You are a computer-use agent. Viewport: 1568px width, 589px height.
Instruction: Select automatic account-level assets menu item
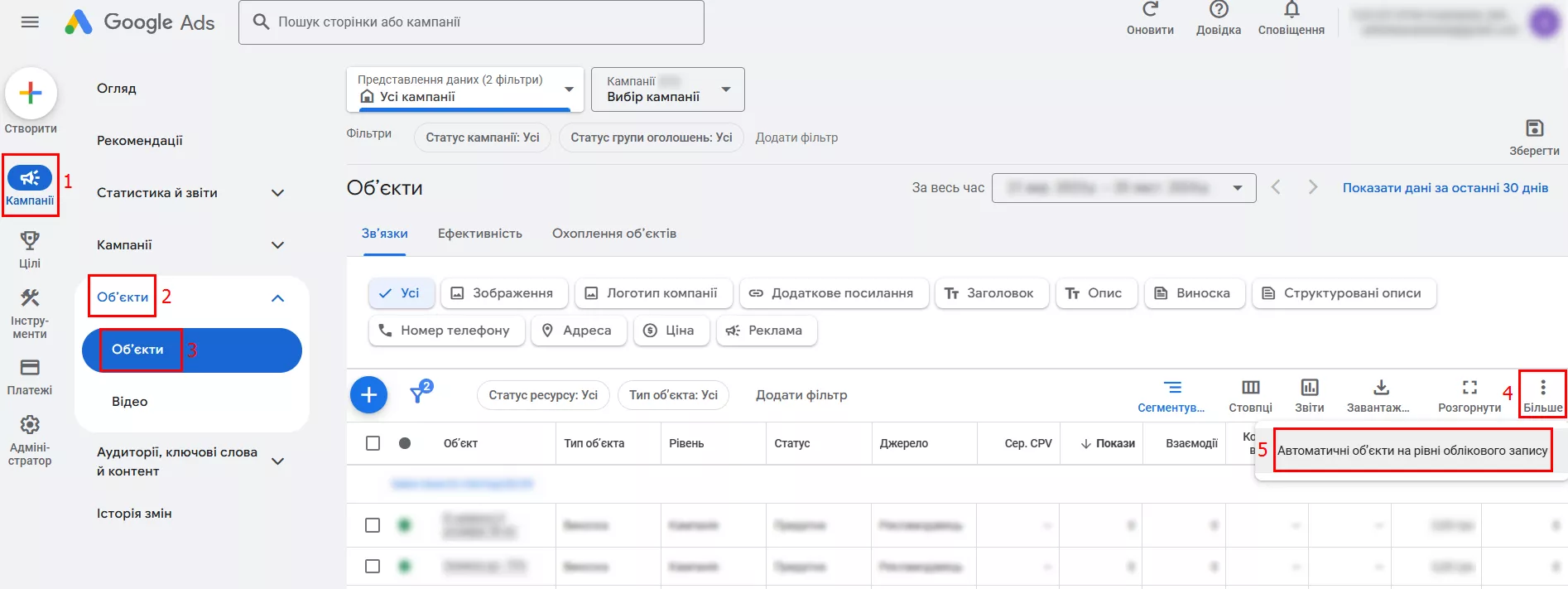pos(1412,451)
